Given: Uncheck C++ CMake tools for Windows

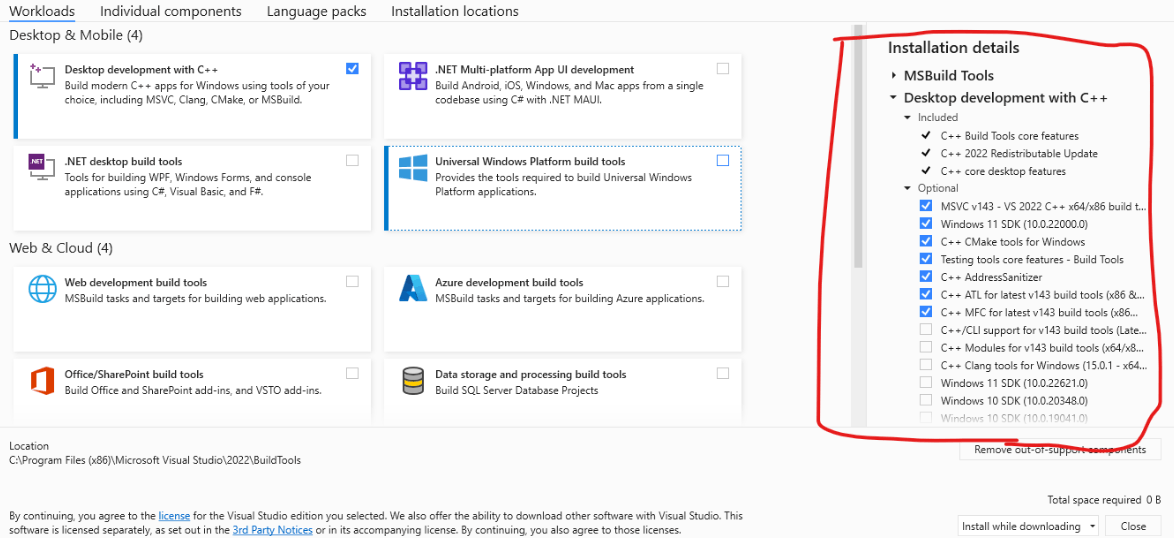Looking at the screenshot, I should pyautogui.click(x=926, y=241).
